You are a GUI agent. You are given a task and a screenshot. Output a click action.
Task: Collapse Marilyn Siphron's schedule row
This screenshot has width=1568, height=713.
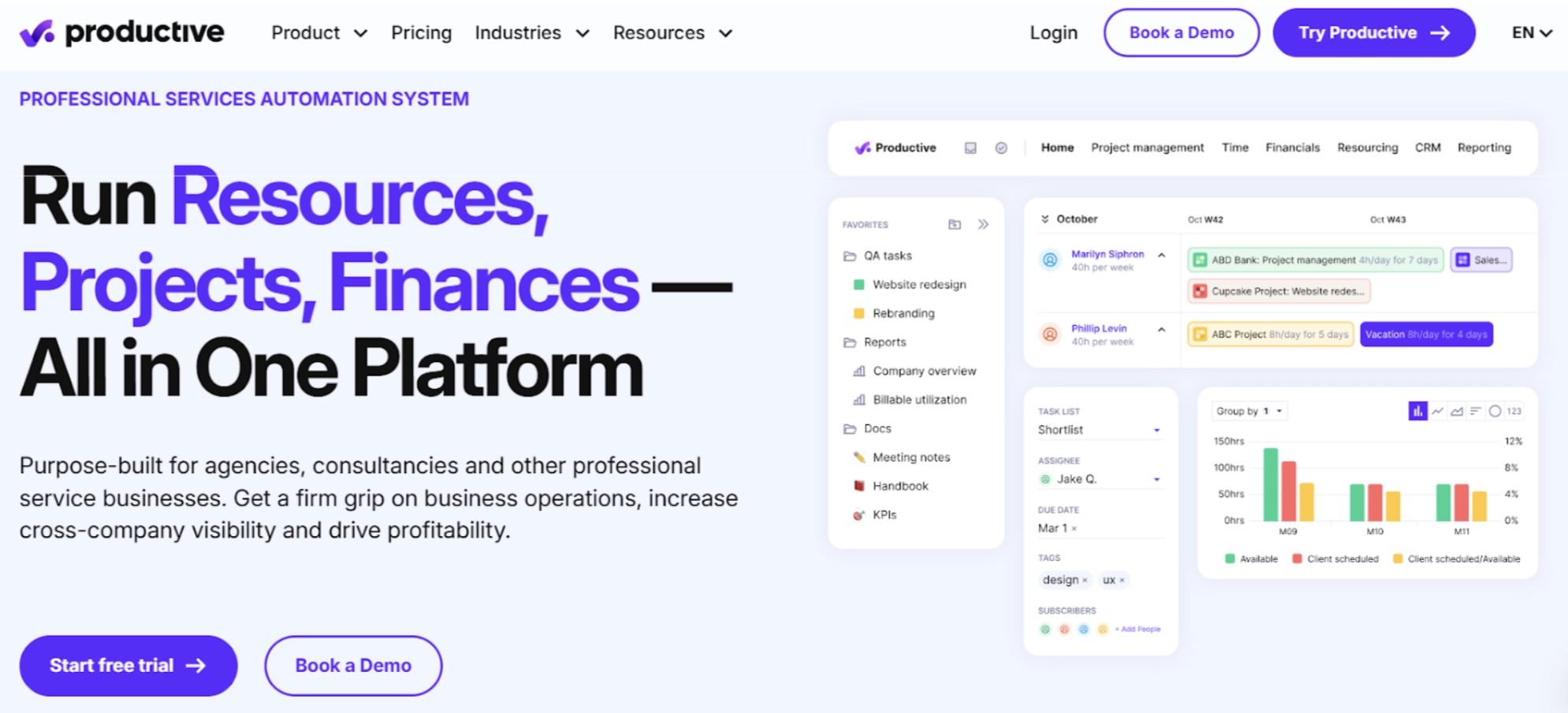(1161, 256)
